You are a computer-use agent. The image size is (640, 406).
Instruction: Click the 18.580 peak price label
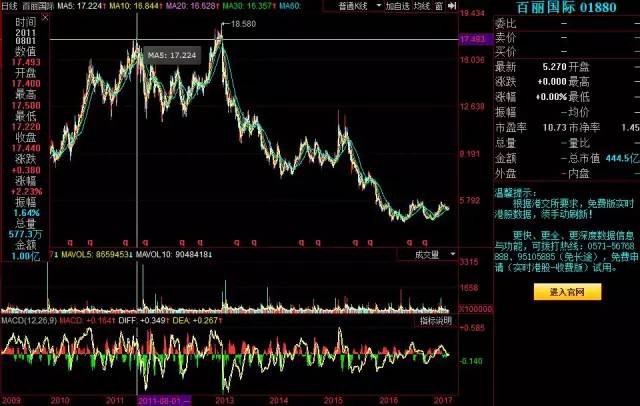(x=242, y=22)
